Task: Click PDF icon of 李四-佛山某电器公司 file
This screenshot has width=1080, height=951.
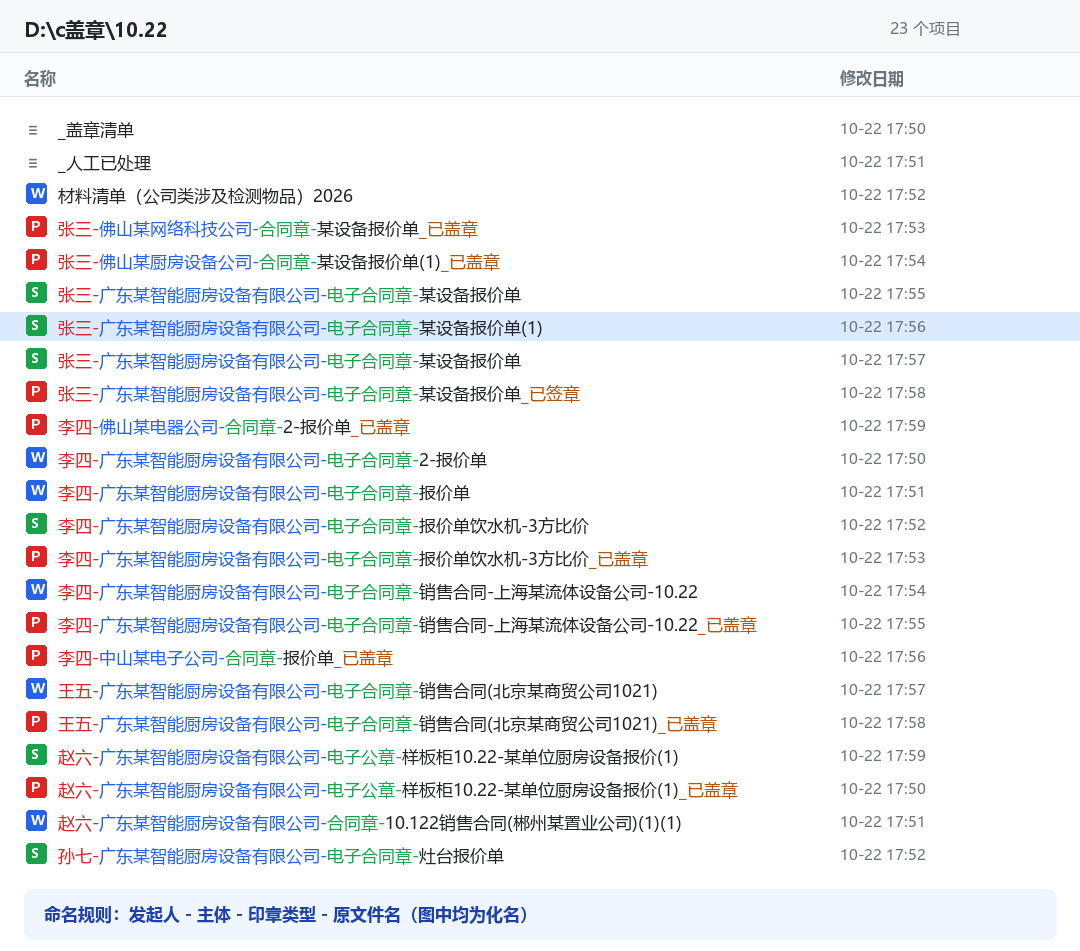Action: pos(37,426)
